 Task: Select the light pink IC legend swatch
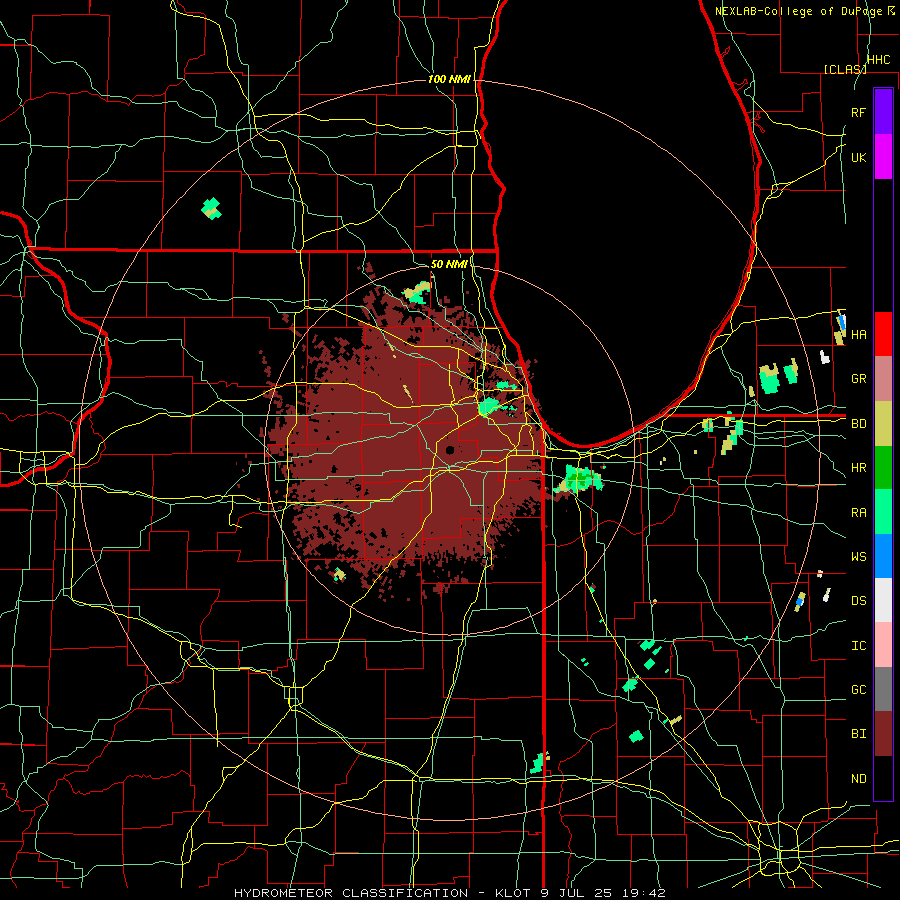883,645
